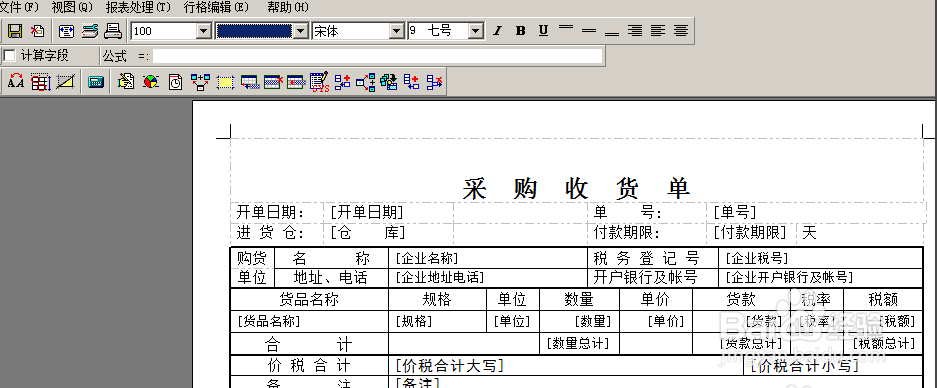Click the hand editing document icon
Image resolution: width=937 pixels, height=388 pixels.
[x=125, y=82]
